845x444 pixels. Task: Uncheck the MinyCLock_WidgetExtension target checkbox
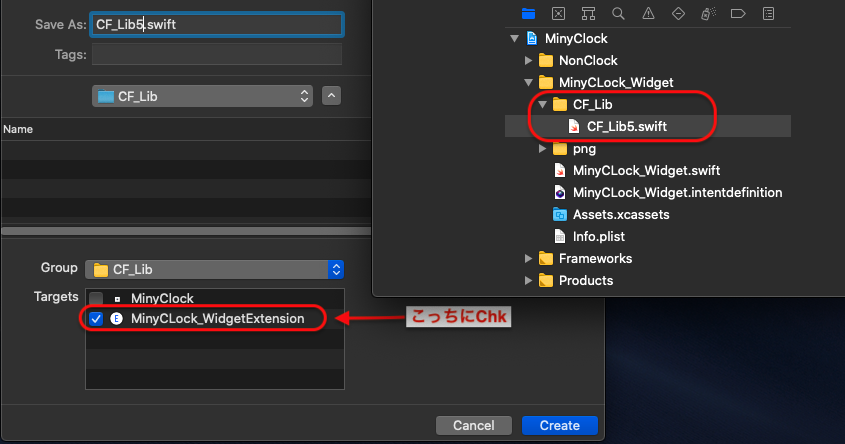tap(96, 318)
